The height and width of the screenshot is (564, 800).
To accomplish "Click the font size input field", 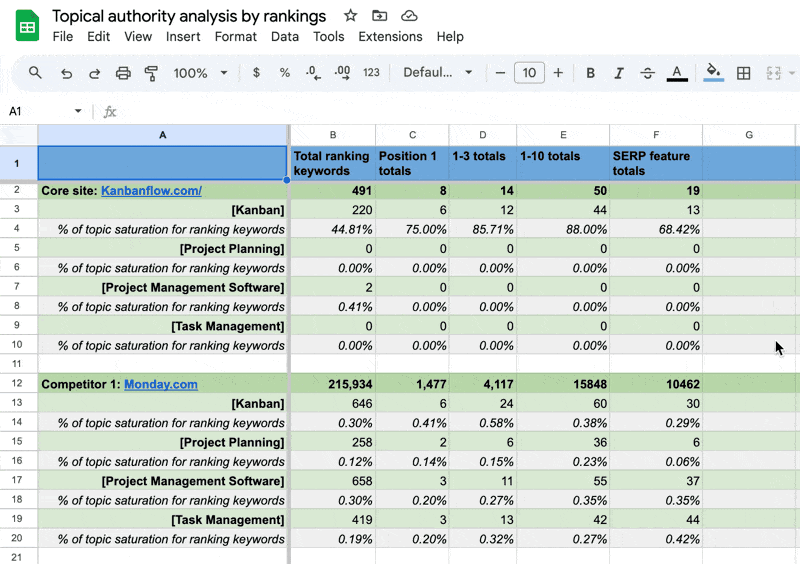I will point(528,73).
